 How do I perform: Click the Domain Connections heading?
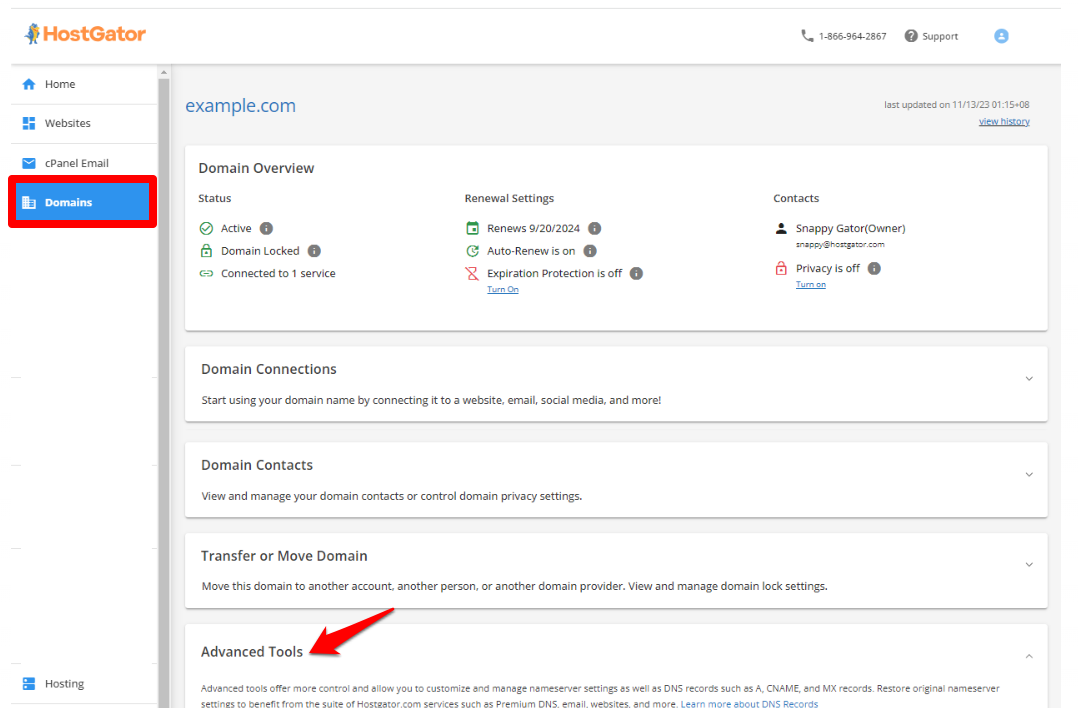pos(269,369)
